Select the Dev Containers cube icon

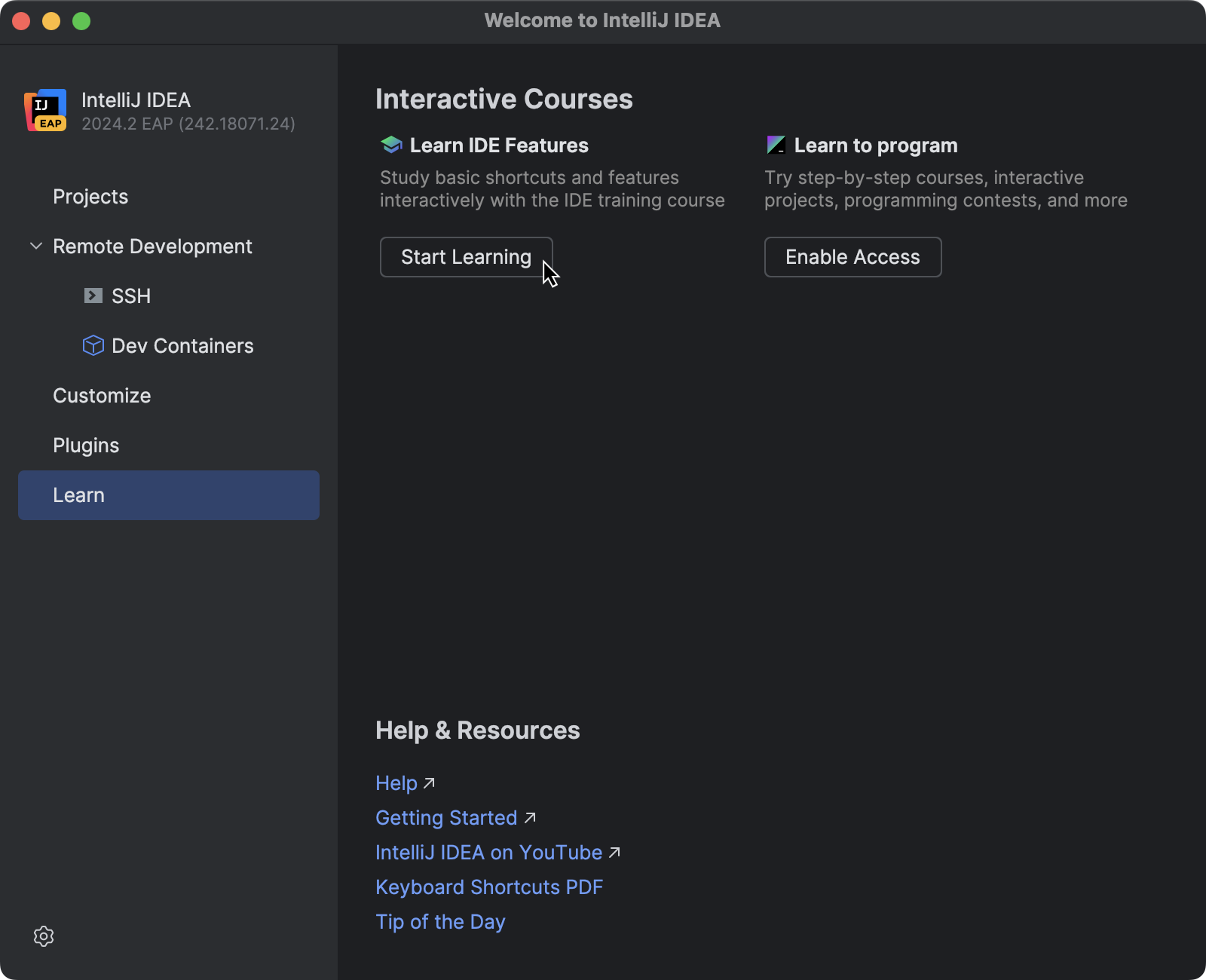pyautogui.click(x=92, y=345)
